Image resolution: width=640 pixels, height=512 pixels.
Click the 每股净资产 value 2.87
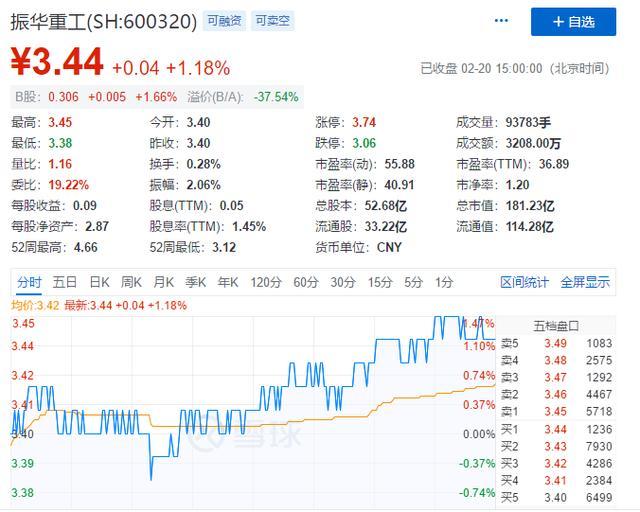click(97, 226)
